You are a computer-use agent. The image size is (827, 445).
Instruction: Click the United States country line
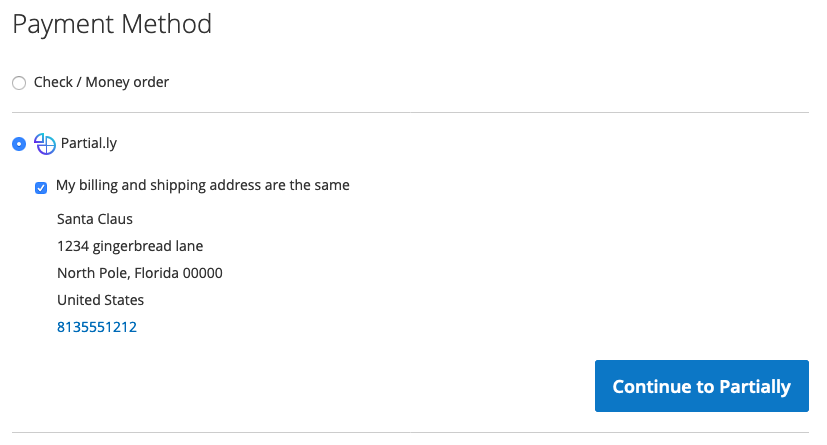tap(100, 300)
